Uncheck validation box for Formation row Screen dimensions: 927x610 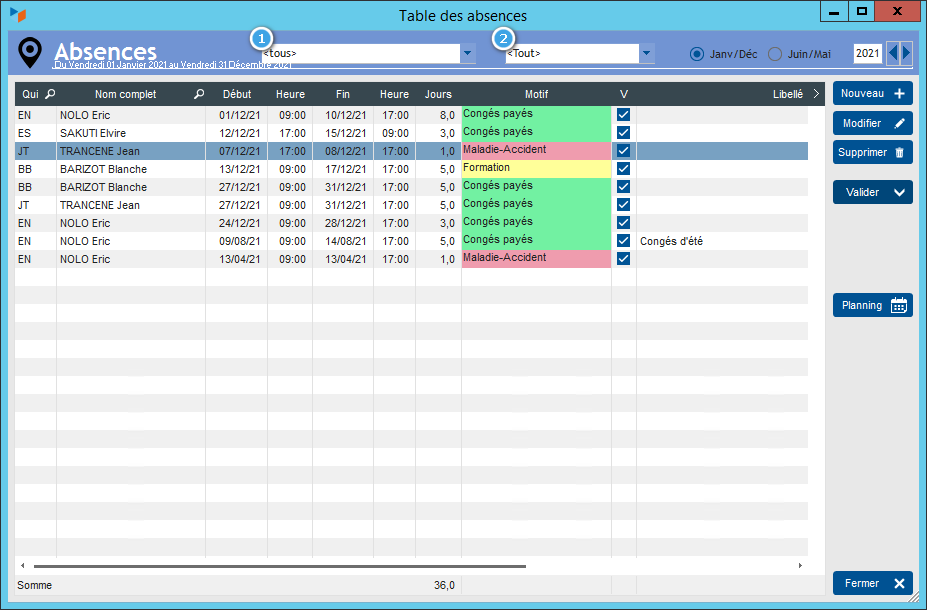point(624,169)
